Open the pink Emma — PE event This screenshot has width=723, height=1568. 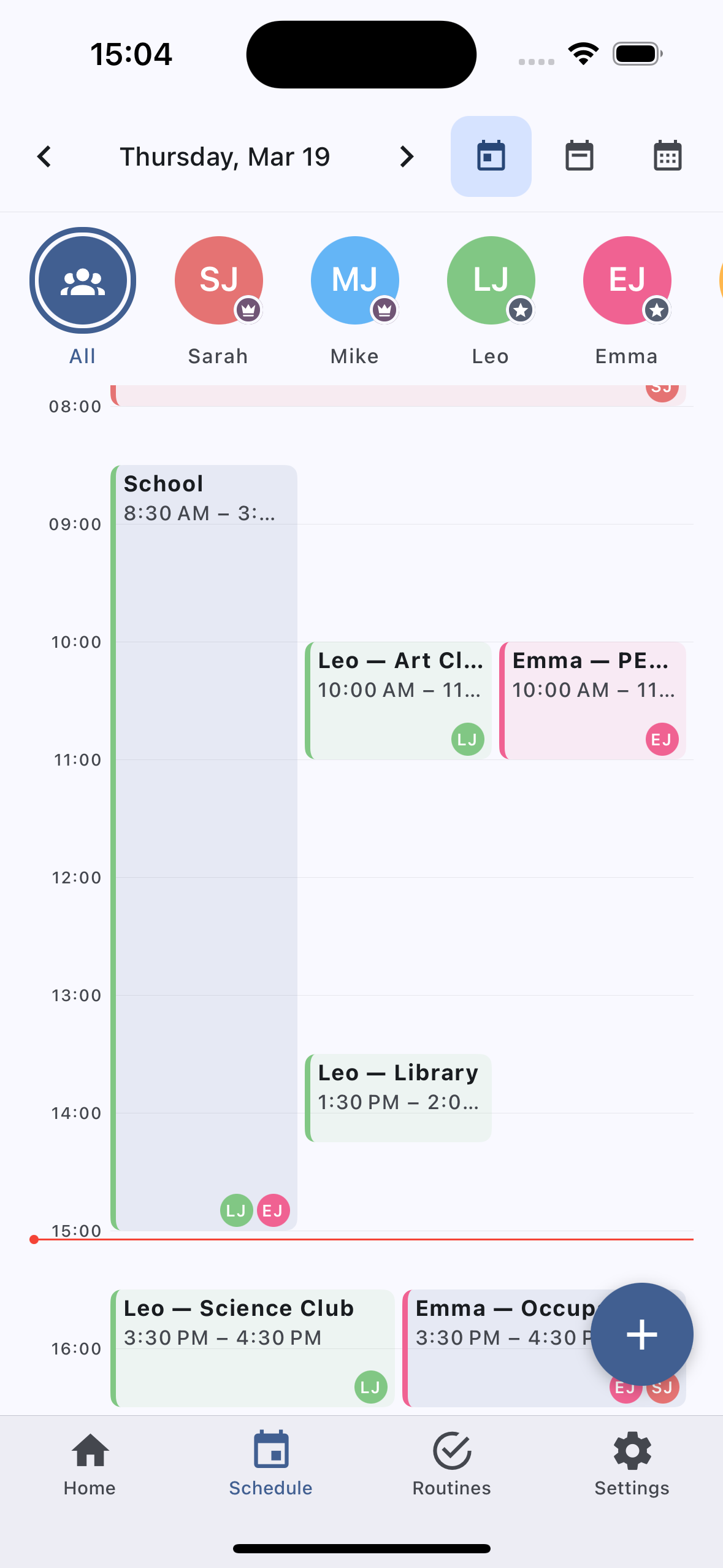point(592,700)
